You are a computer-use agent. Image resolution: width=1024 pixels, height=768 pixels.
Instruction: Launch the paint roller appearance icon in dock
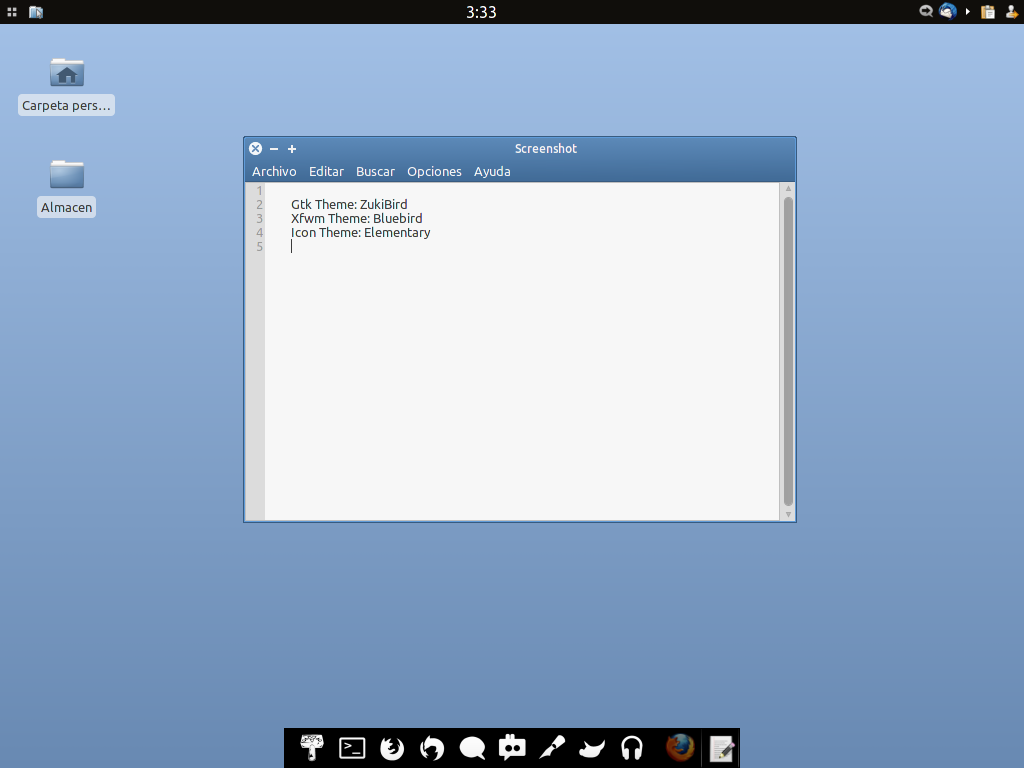click(x=312, y=748)
